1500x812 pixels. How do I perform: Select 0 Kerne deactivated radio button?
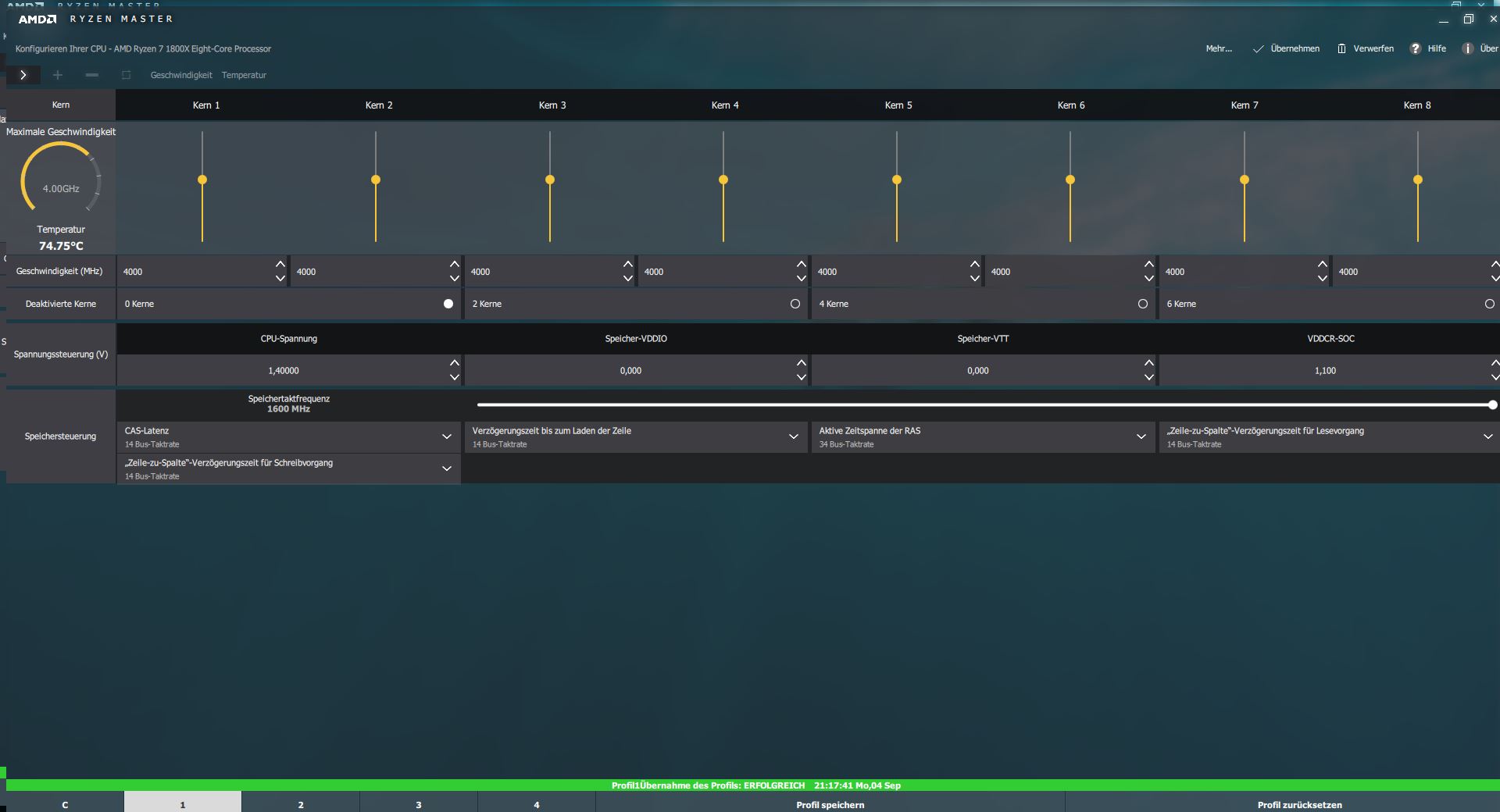448,304
